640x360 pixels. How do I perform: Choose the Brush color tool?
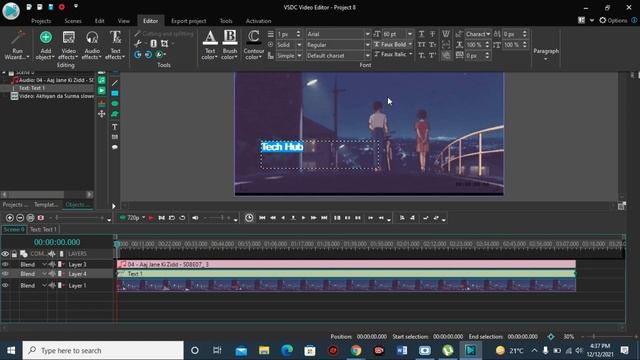(230, 45)
